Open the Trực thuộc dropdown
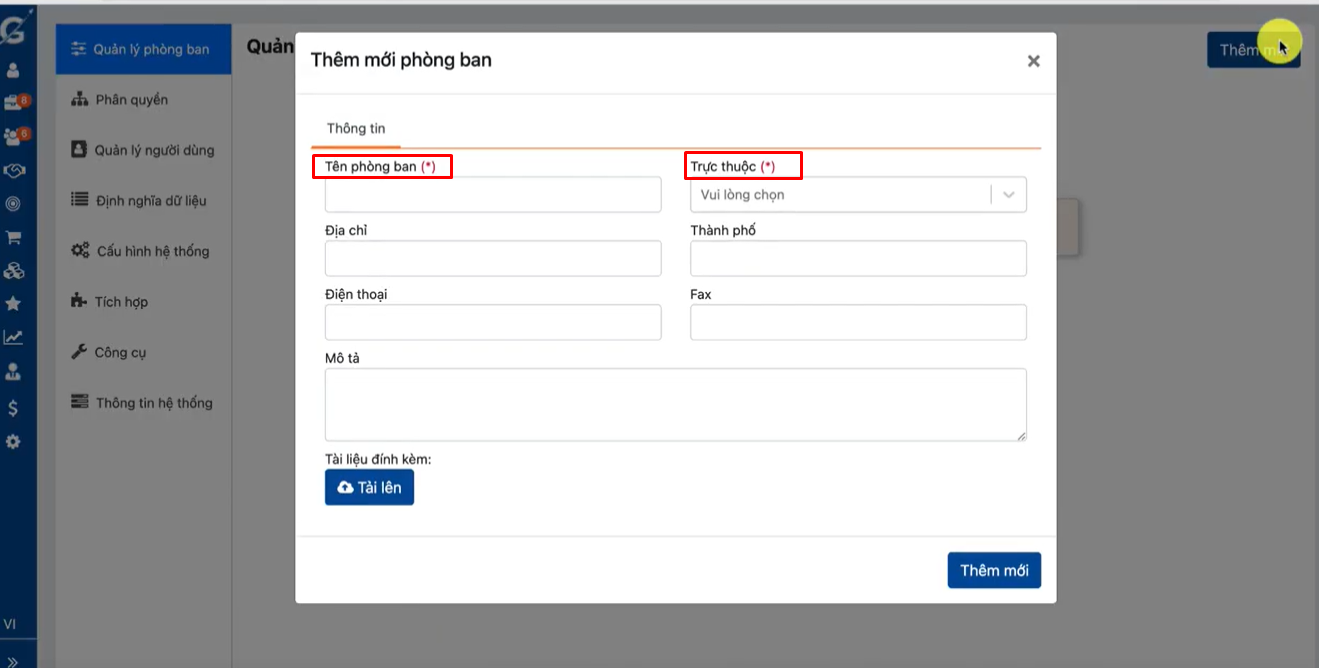The width and height of the screenshot is (1319, 668). (x=857, y=195)
